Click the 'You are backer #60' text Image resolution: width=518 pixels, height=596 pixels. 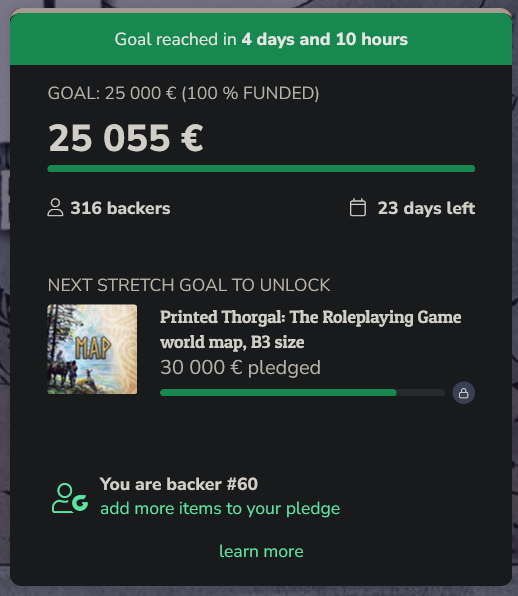click(x=179, y=484)
